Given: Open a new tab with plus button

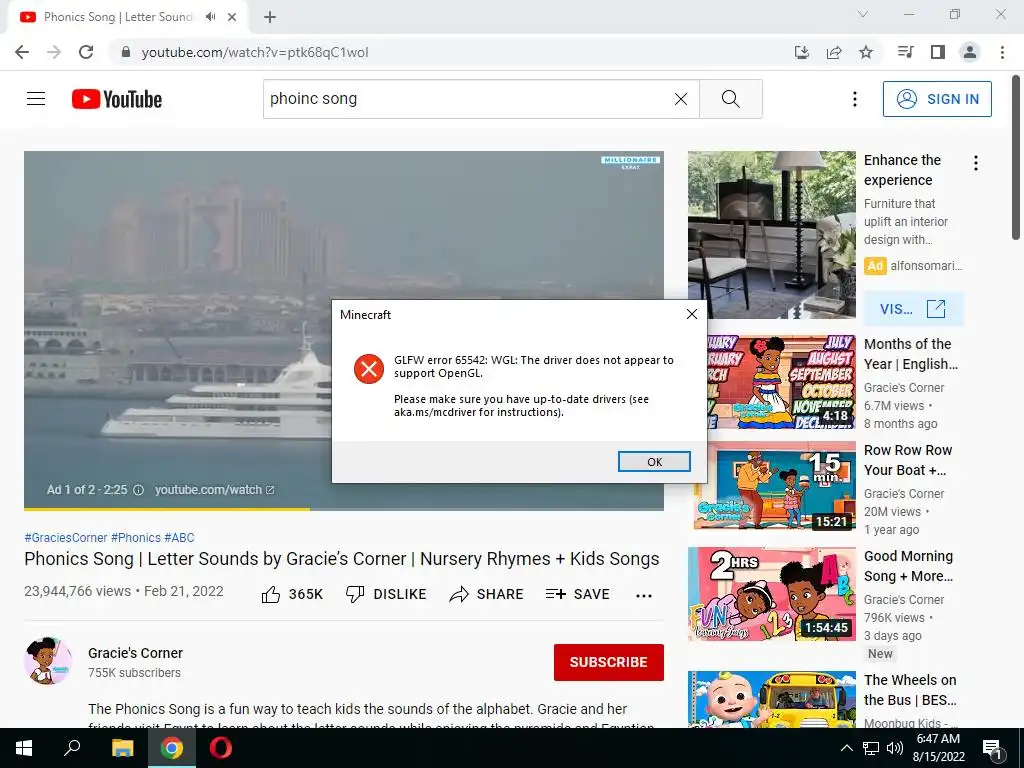Looking at the screenshot, I should [270, 17].
